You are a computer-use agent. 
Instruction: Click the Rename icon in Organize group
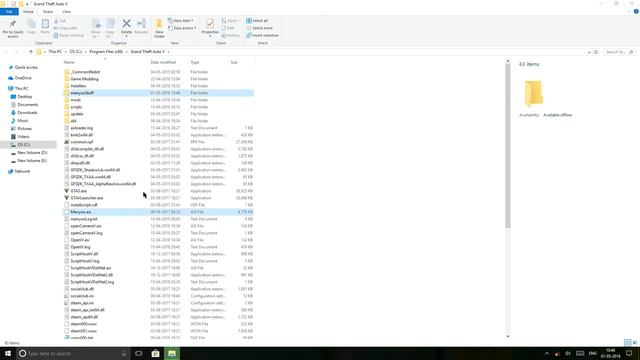[141, 24]
